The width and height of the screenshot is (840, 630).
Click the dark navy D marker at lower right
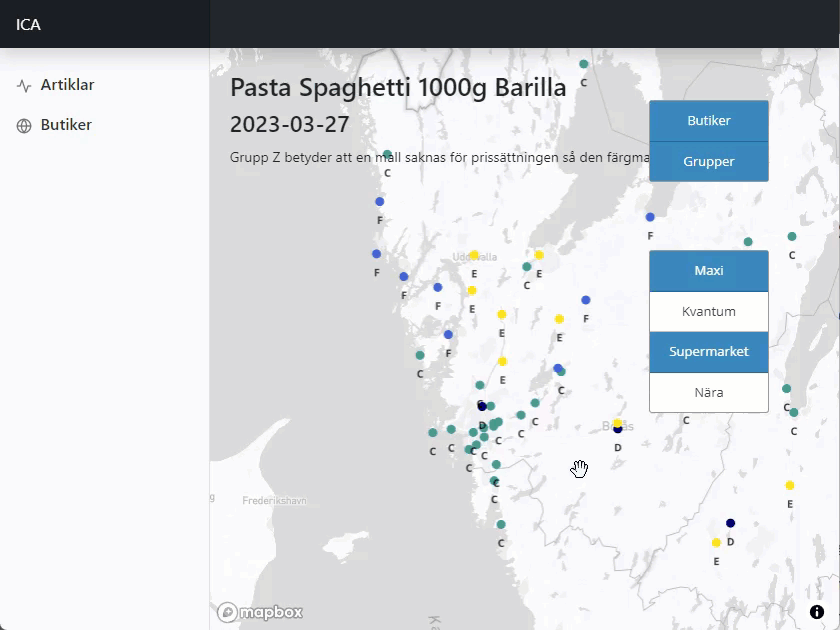(x=730, y=522)
